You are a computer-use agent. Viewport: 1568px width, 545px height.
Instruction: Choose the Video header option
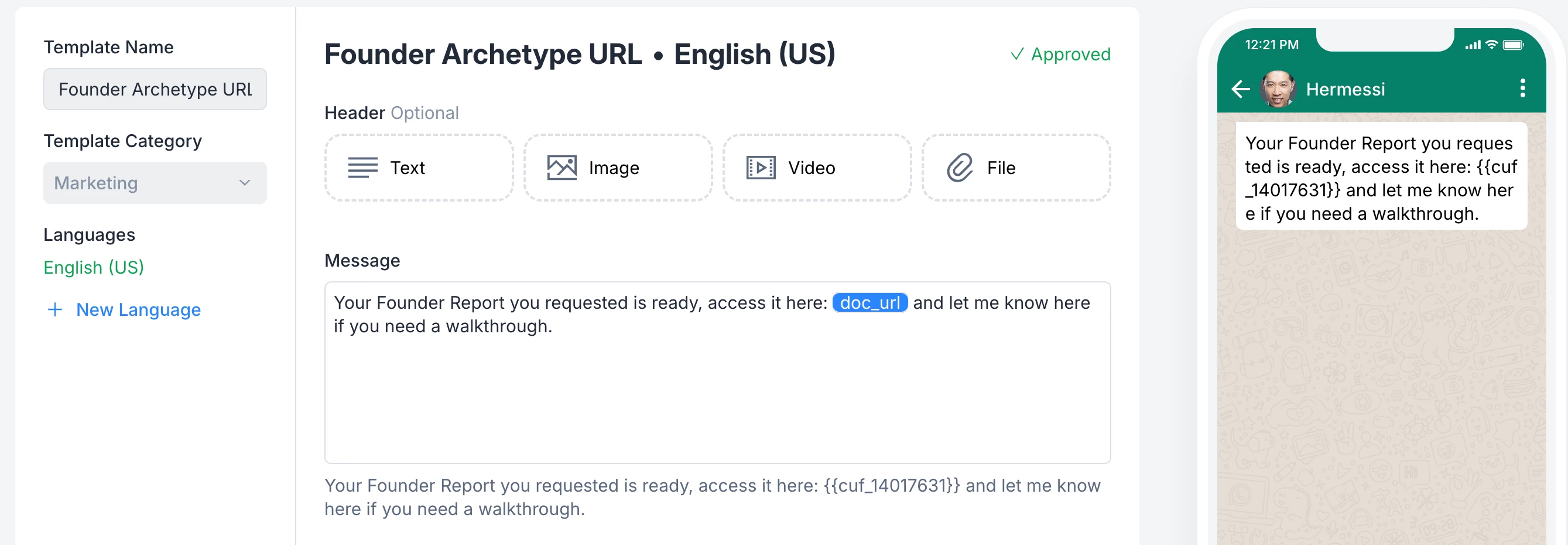(x=816, y=168)
